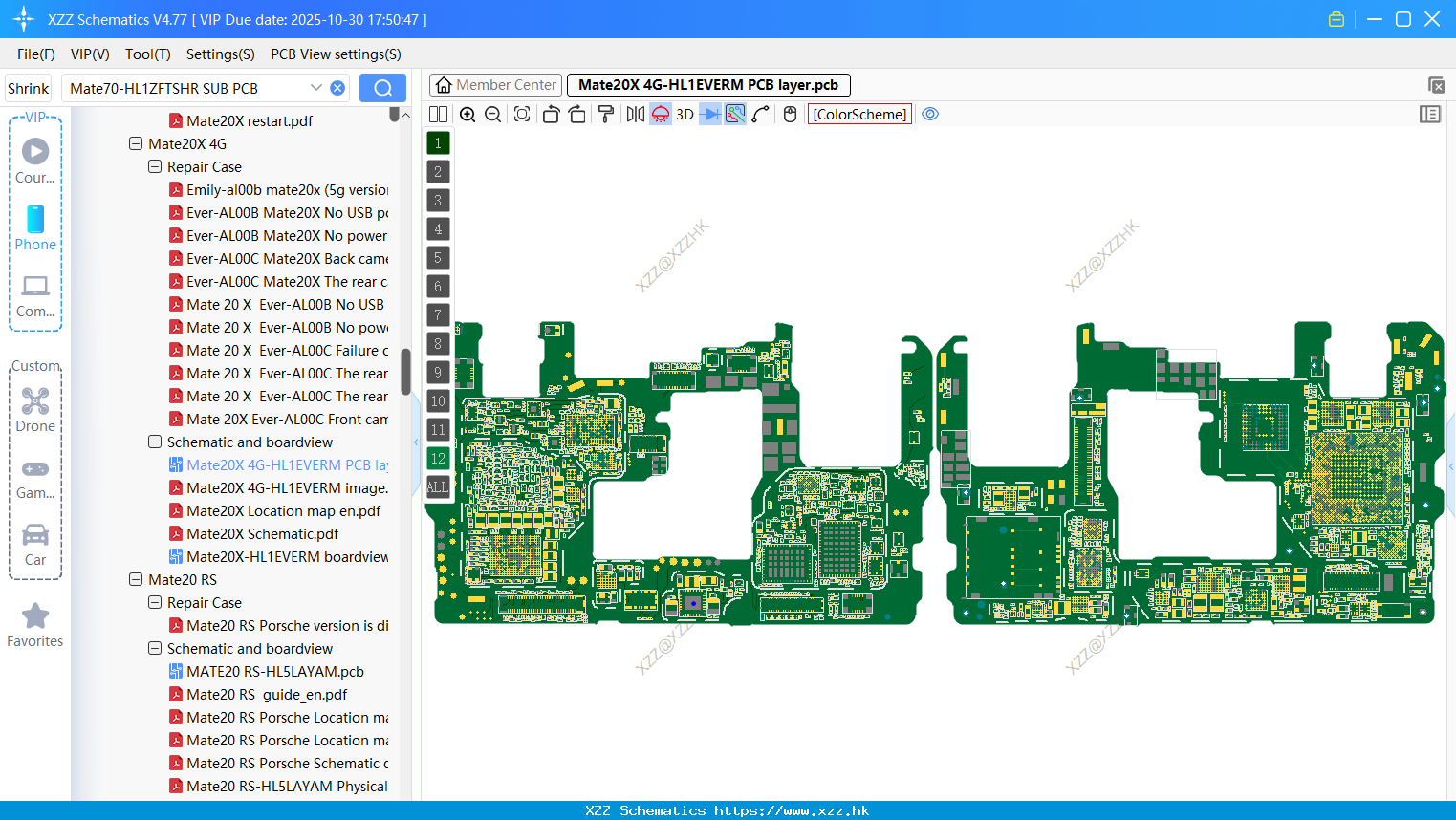Rotate board clockwise icon

(x=576, y=115)
